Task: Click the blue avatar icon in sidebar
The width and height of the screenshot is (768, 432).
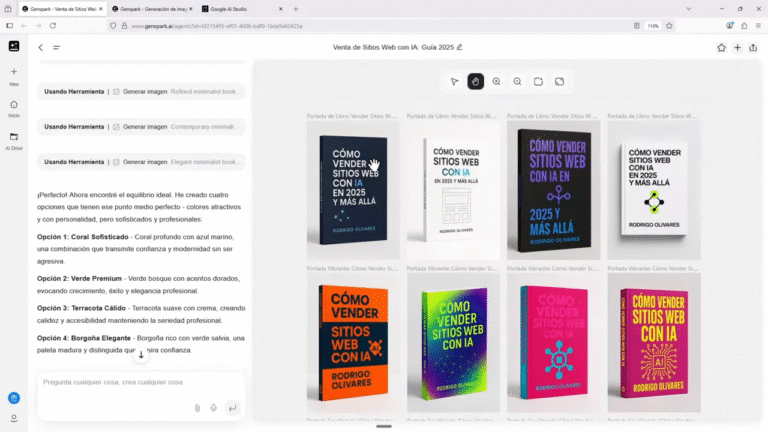Action: click(14, 398)
